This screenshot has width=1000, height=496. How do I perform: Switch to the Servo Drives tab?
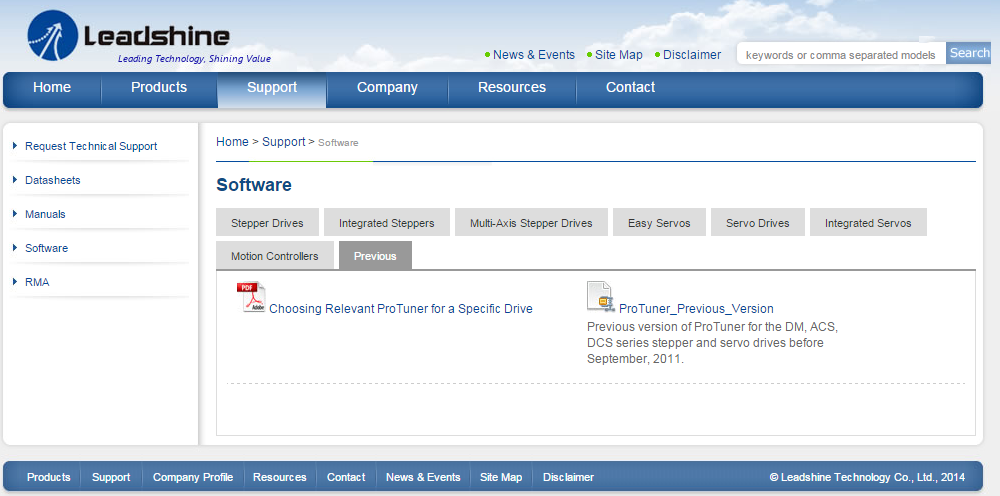pyautogui.click(x=758, y=222)
